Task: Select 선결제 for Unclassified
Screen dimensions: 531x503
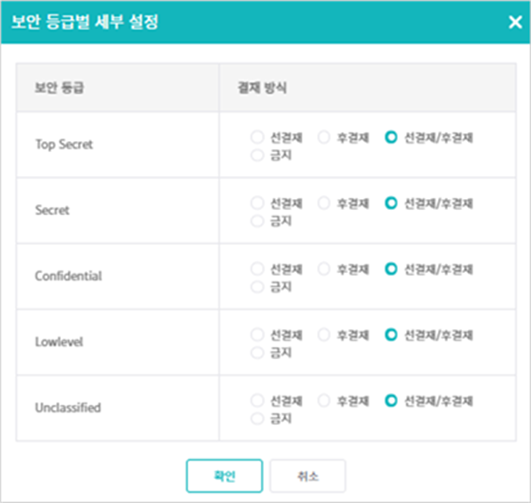Action: click(257, 400)
